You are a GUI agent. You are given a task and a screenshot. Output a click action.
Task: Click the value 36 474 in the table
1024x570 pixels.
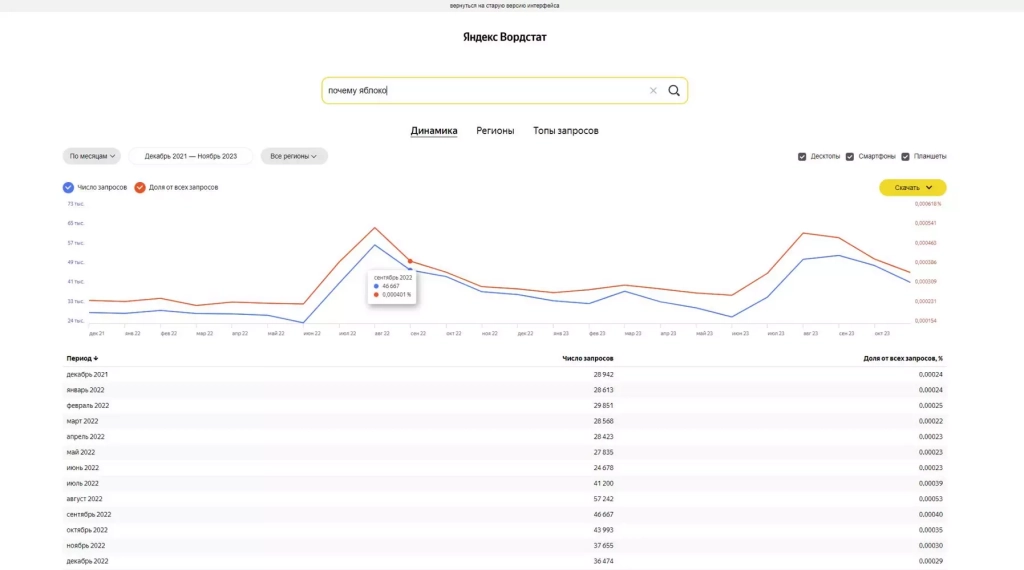tap(603, 562)
